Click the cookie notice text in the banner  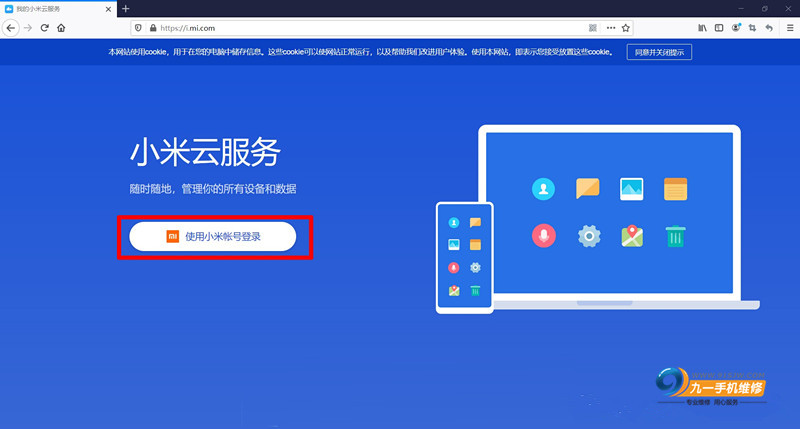tap(360, 52)
